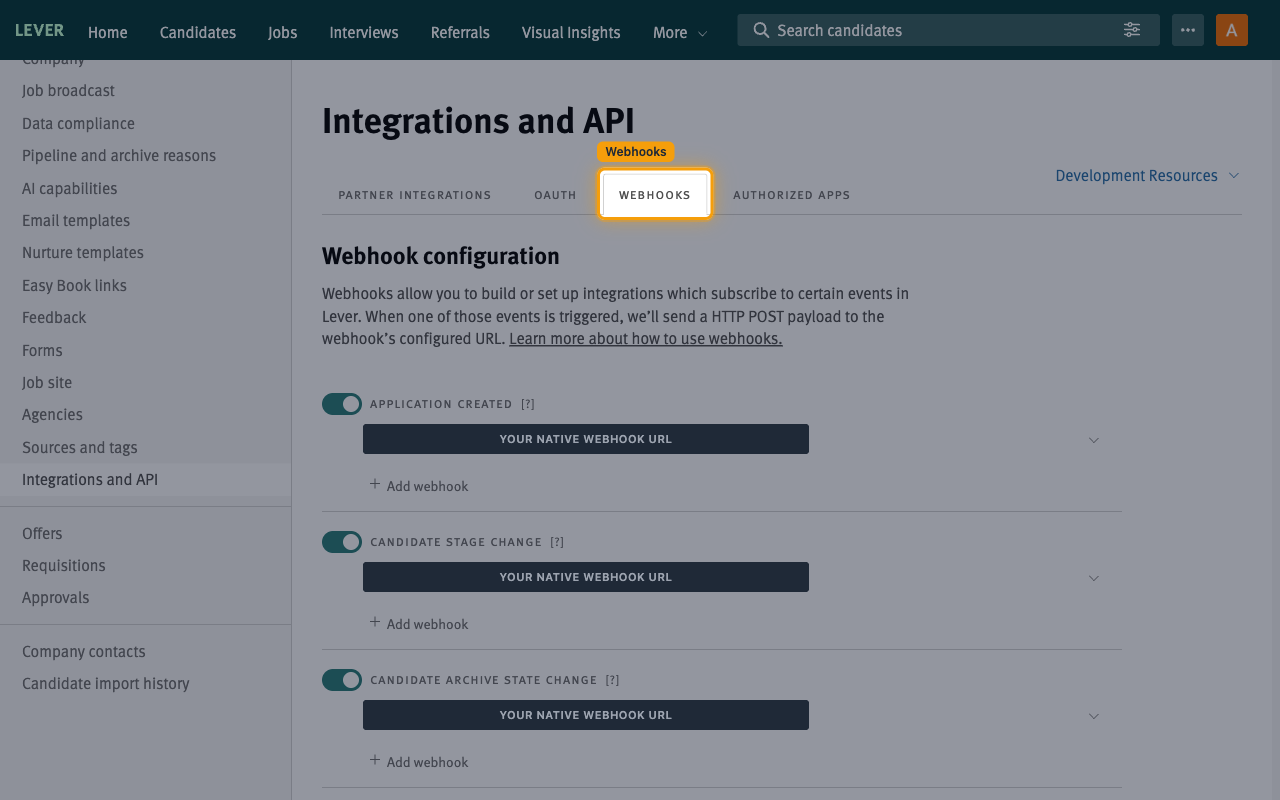The height and width of the screenshot is (800, 1280).
Task: Click the help icon beside Candidate Stage Change
Action: pos(557,542)
